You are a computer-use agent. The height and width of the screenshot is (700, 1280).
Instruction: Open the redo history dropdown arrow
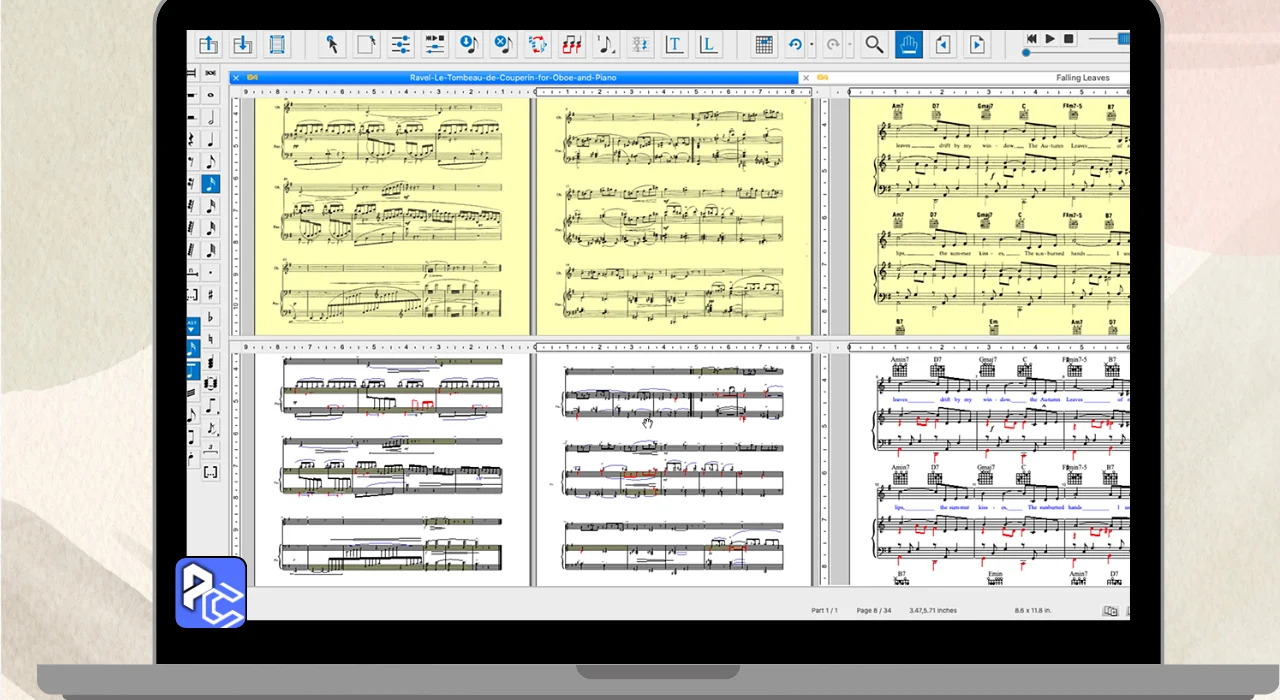pyautogui.click(x=849, y=45)
